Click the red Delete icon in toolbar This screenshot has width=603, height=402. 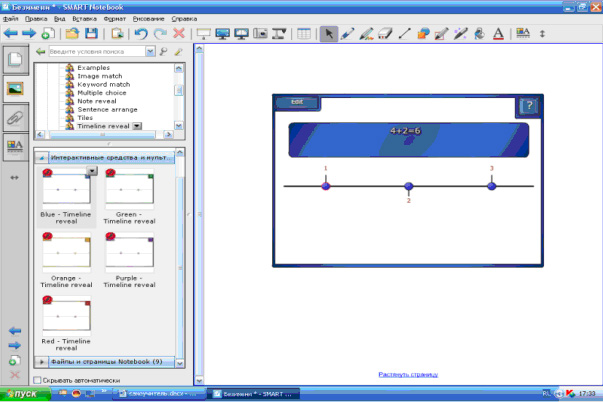(x=178, y=33)
